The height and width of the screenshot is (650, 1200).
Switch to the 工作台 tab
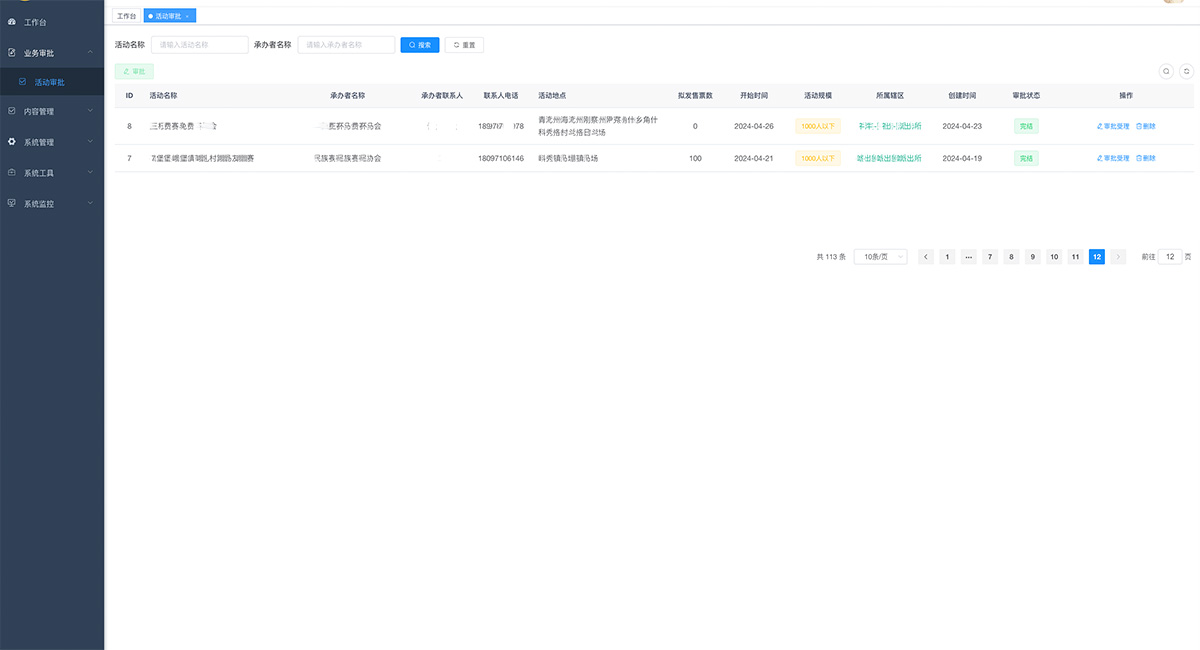pos(126,16)
